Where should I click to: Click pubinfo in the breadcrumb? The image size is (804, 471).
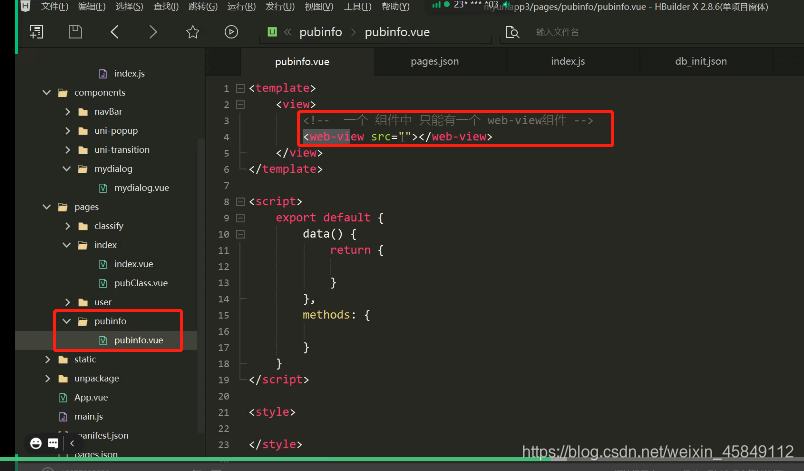tap(320, 32)
